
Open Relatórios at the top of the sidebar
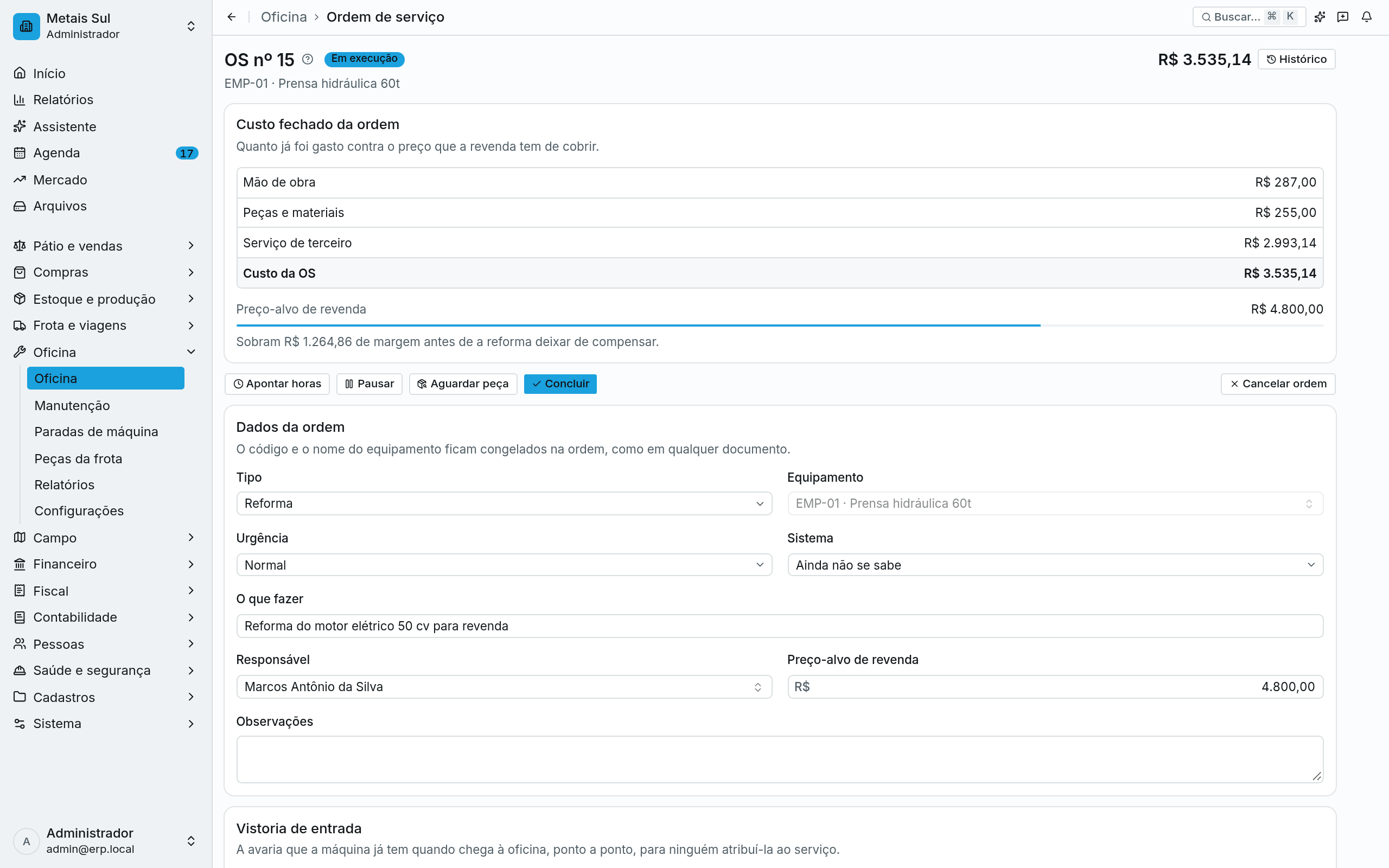(x=106, y=100)
